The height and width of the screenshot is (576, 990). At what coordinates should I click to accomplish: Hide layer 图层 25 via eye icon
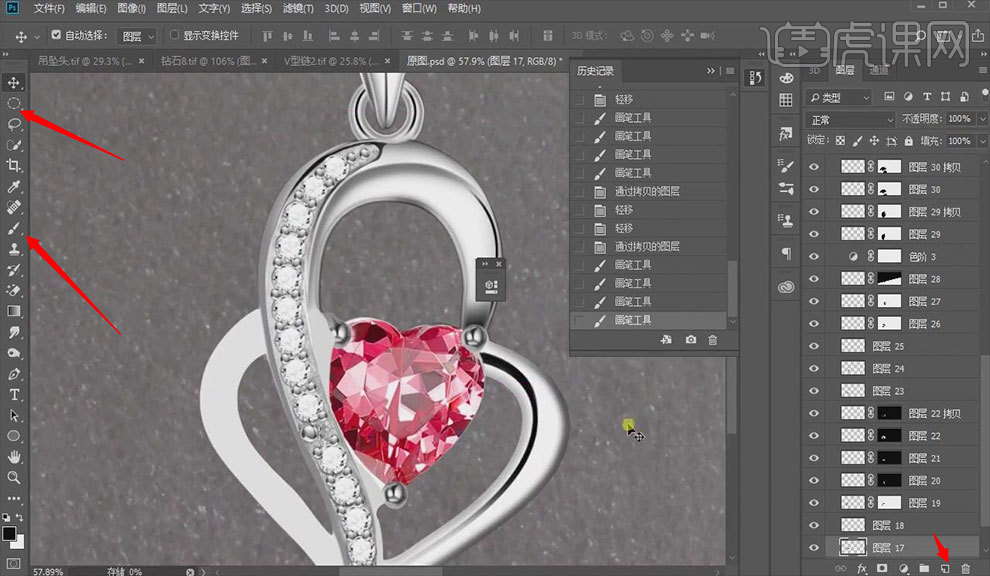[x=813, y=346]
